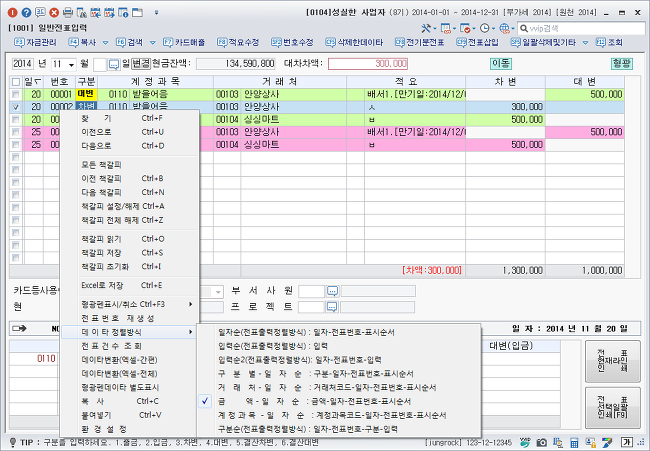Click the day lookup speech bubble icon
The width and height of the screenshot is (650, 451).
(x=114, y=64)
